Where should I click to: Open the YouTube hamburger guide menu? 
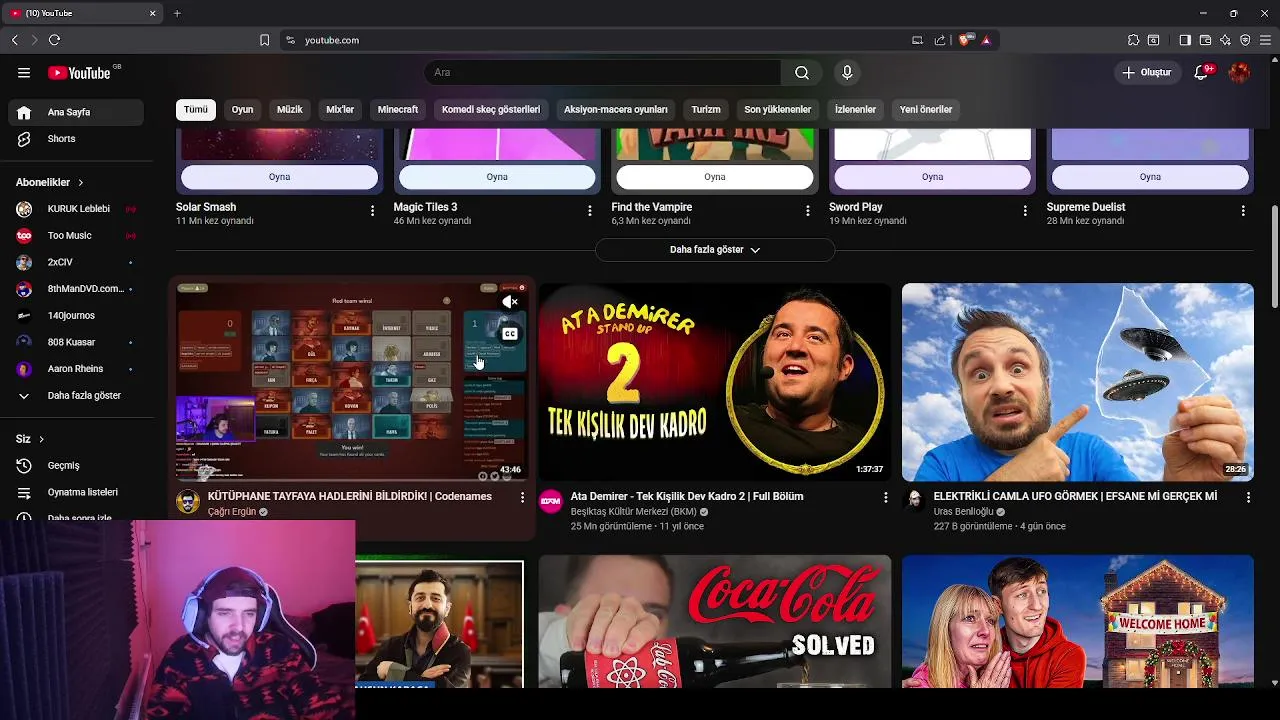[x=24, y=73]
